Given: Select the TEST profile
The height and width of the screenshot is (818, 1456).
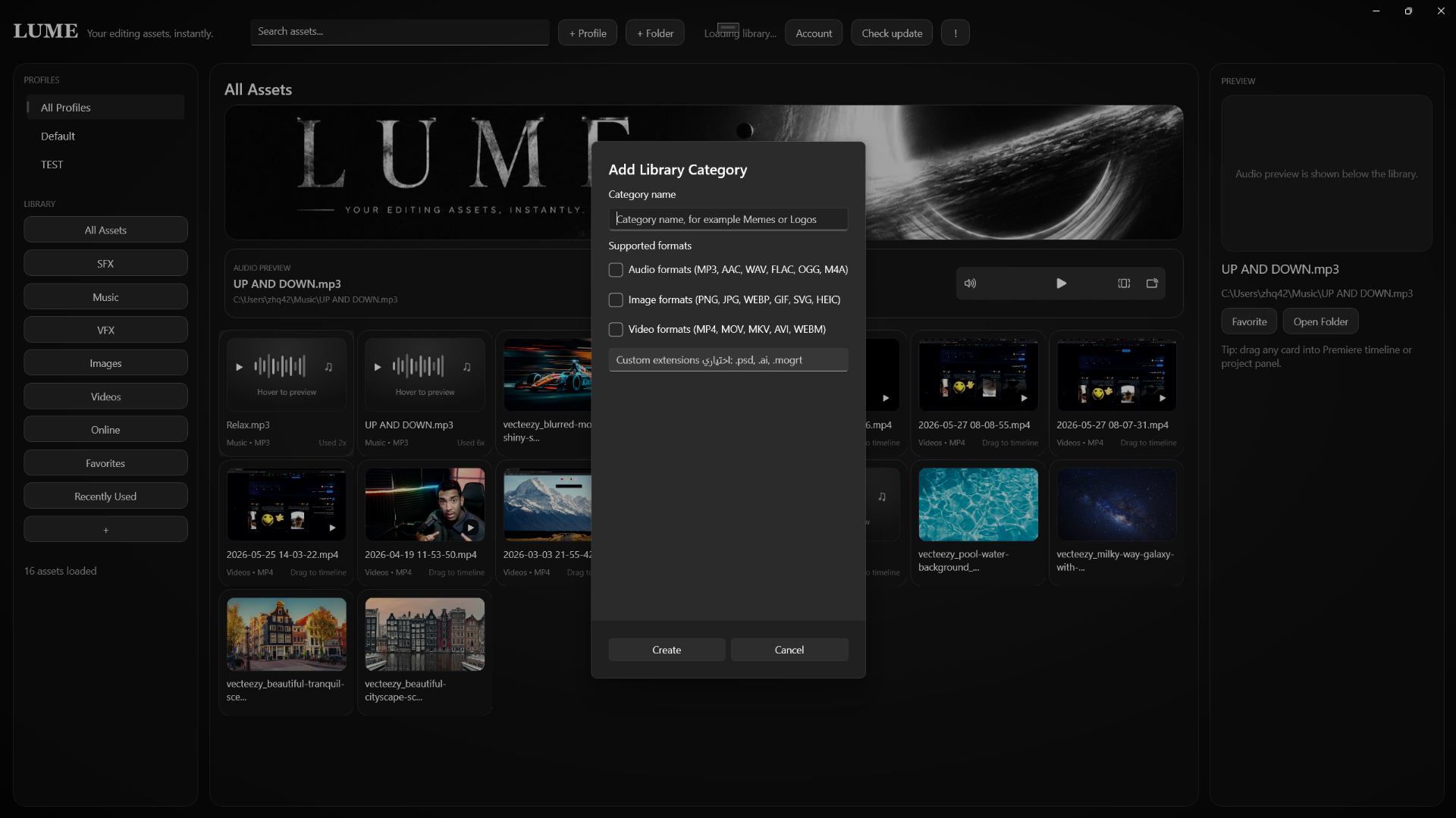Looking at the screenshot, I should (105, 165).
